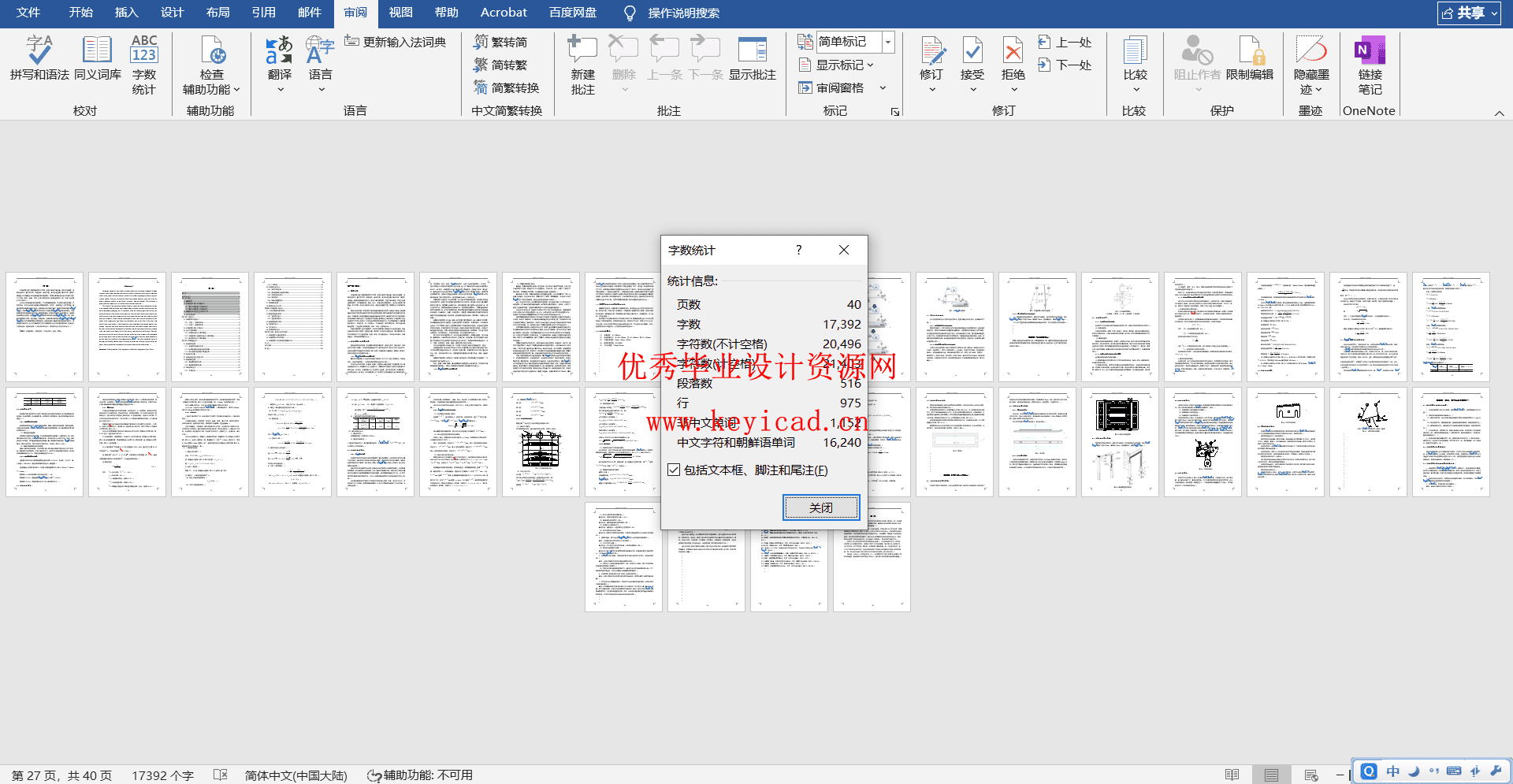Click page indicator 第27页 共40页
The height and width of the screenshot is (784, 1513).
[61, 775]
